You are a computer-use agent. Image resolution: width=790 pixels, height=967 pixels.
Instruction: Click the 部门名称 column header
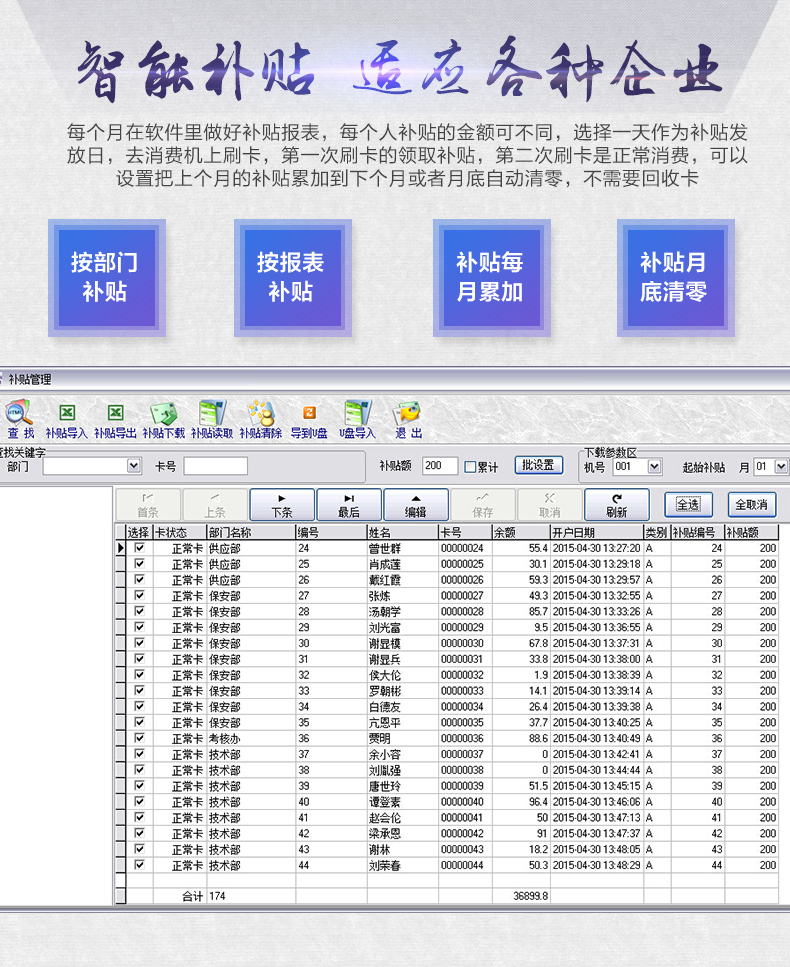pyautogui.click(x=250, y=532)
